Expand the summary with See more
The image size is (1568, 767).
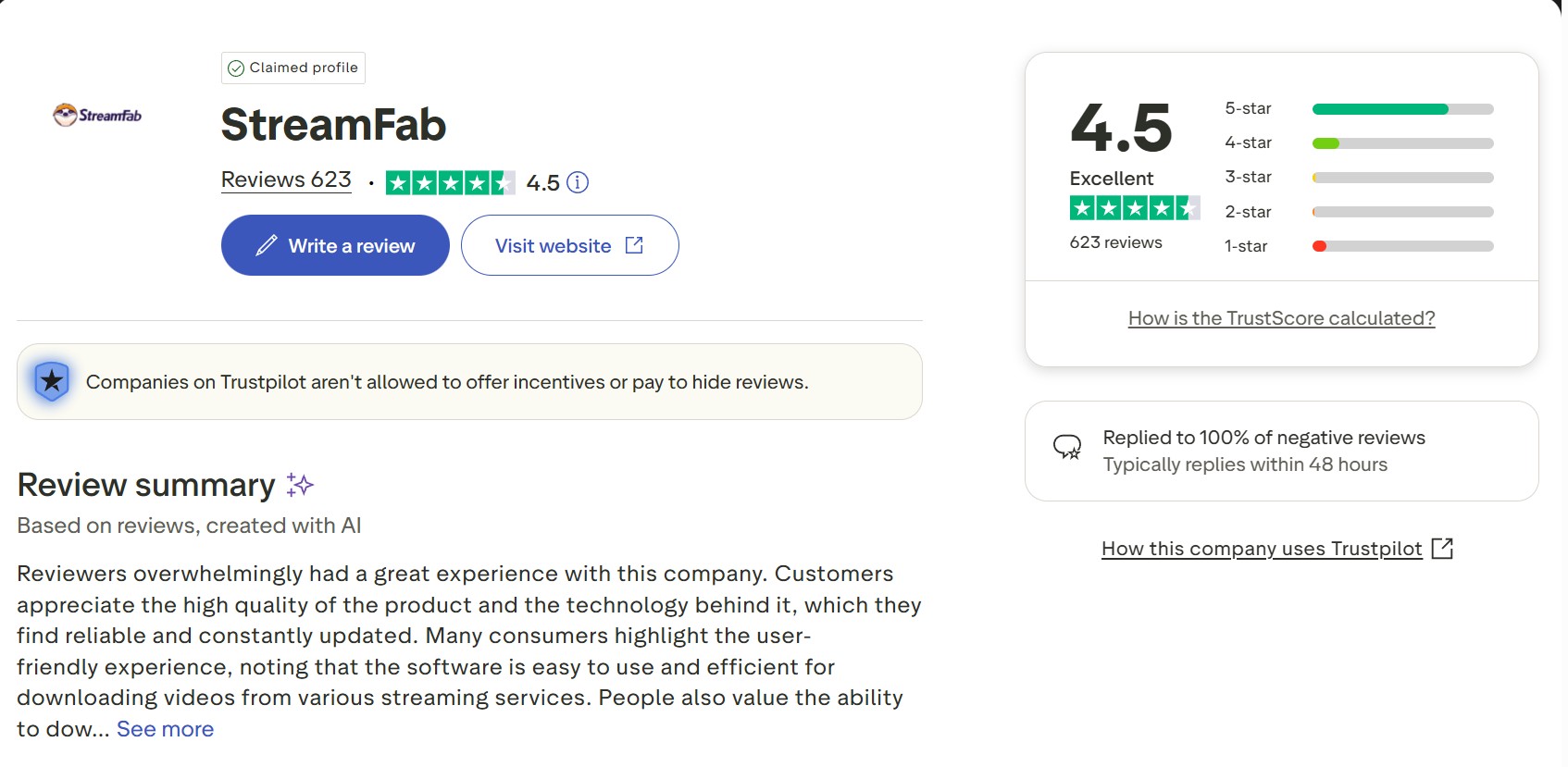[x=164, y=728]
